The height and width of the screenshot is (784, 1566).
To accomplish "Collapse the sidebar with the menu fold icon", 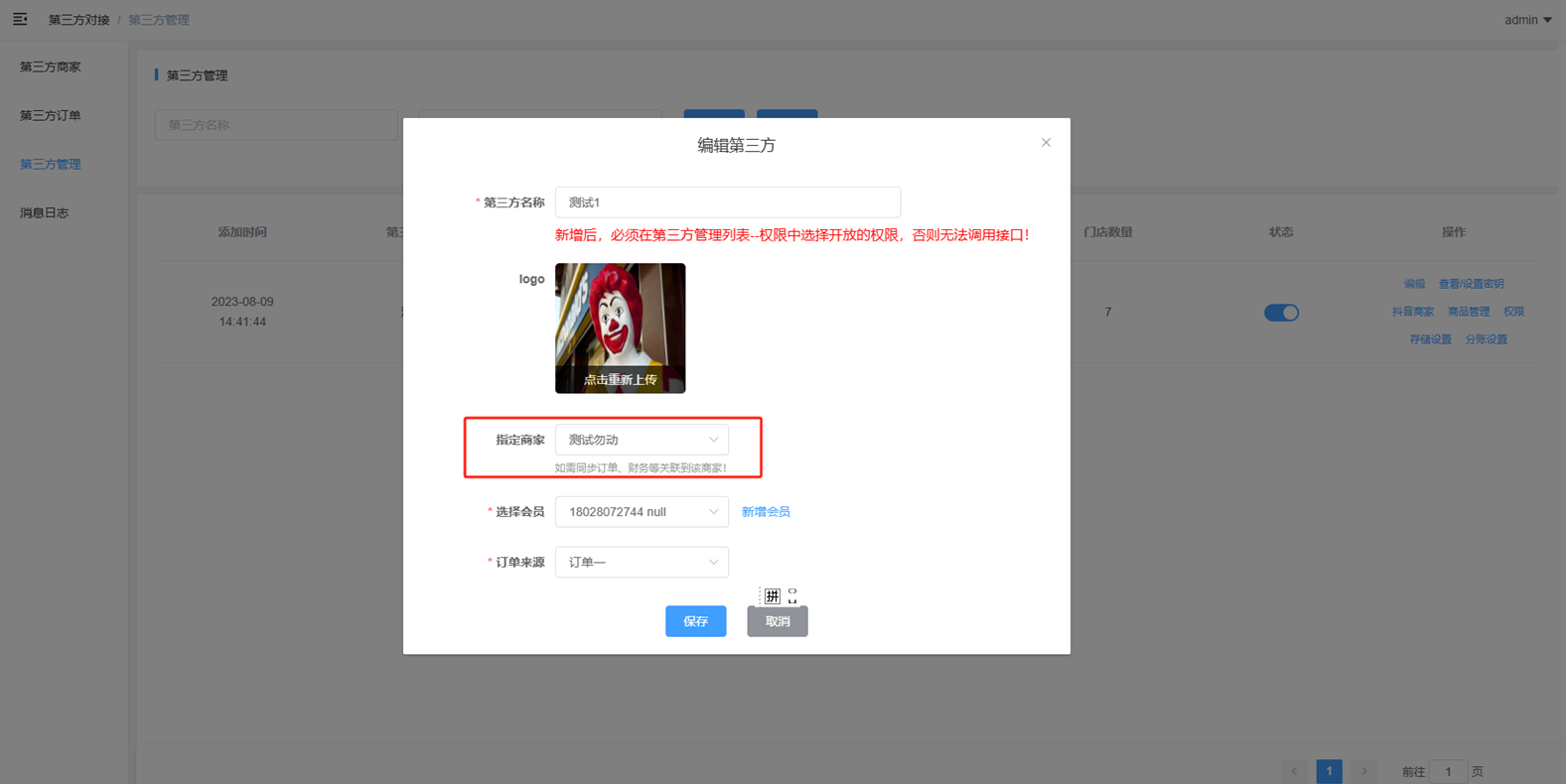I will (20, 20).
